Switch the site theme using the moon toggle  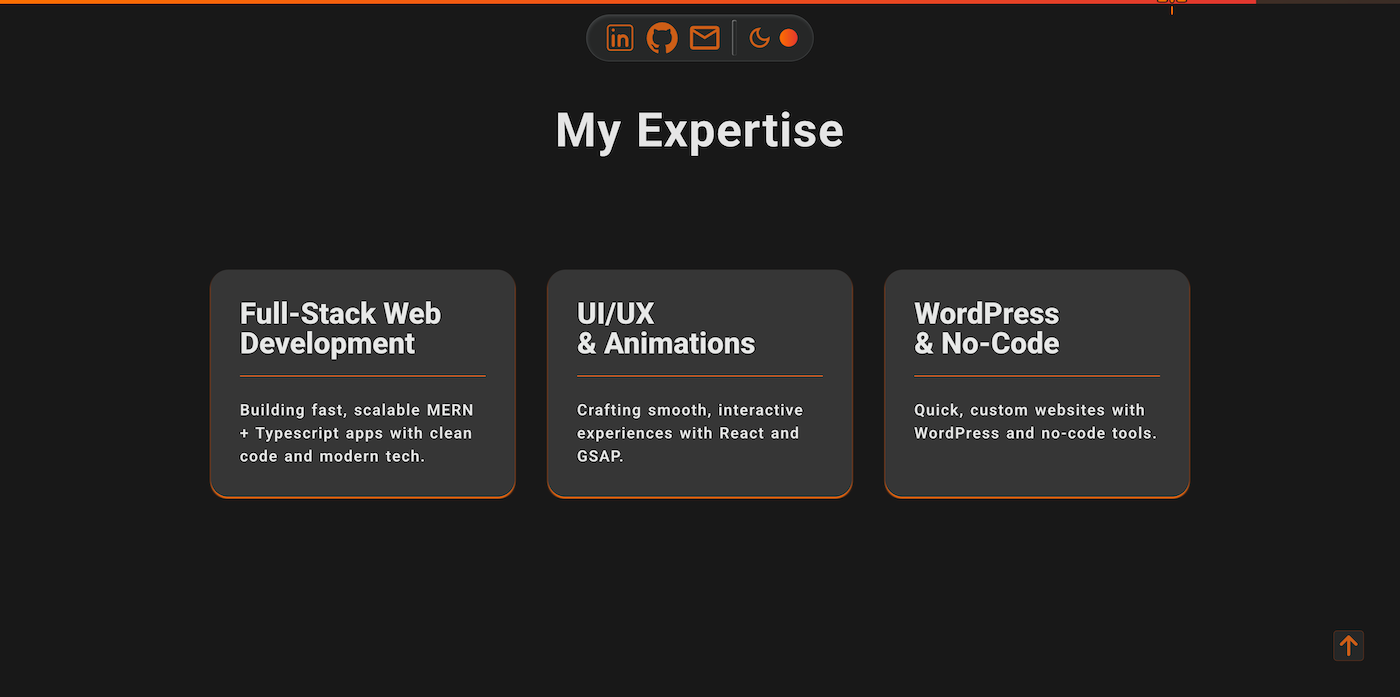[760, 38]
